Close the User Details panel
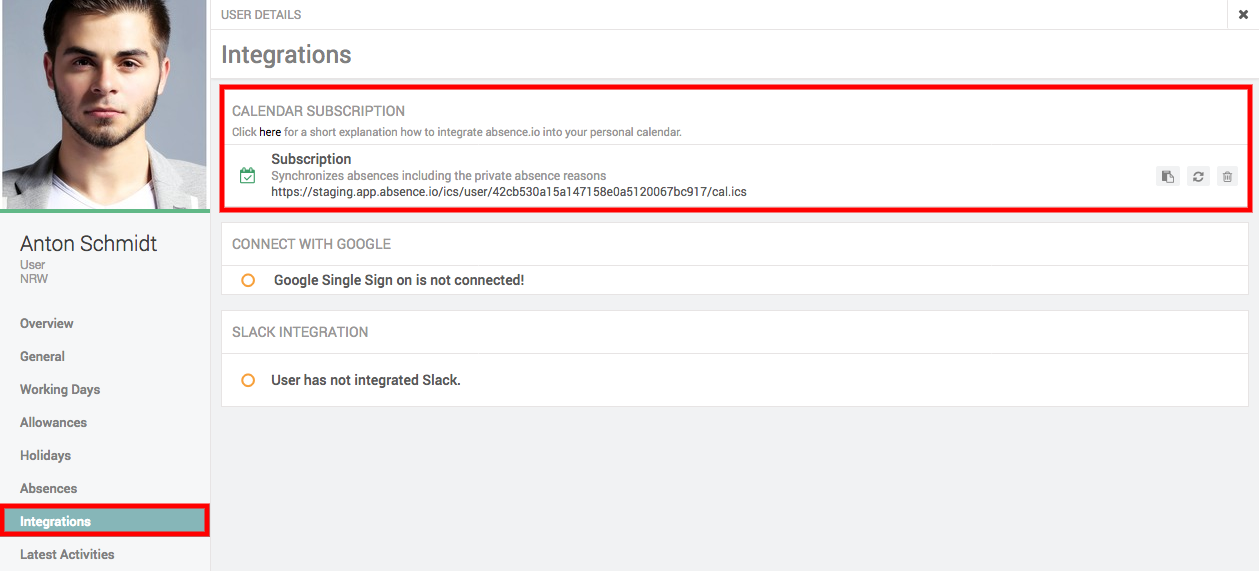1259x571 pixels. pos(1243,15)
